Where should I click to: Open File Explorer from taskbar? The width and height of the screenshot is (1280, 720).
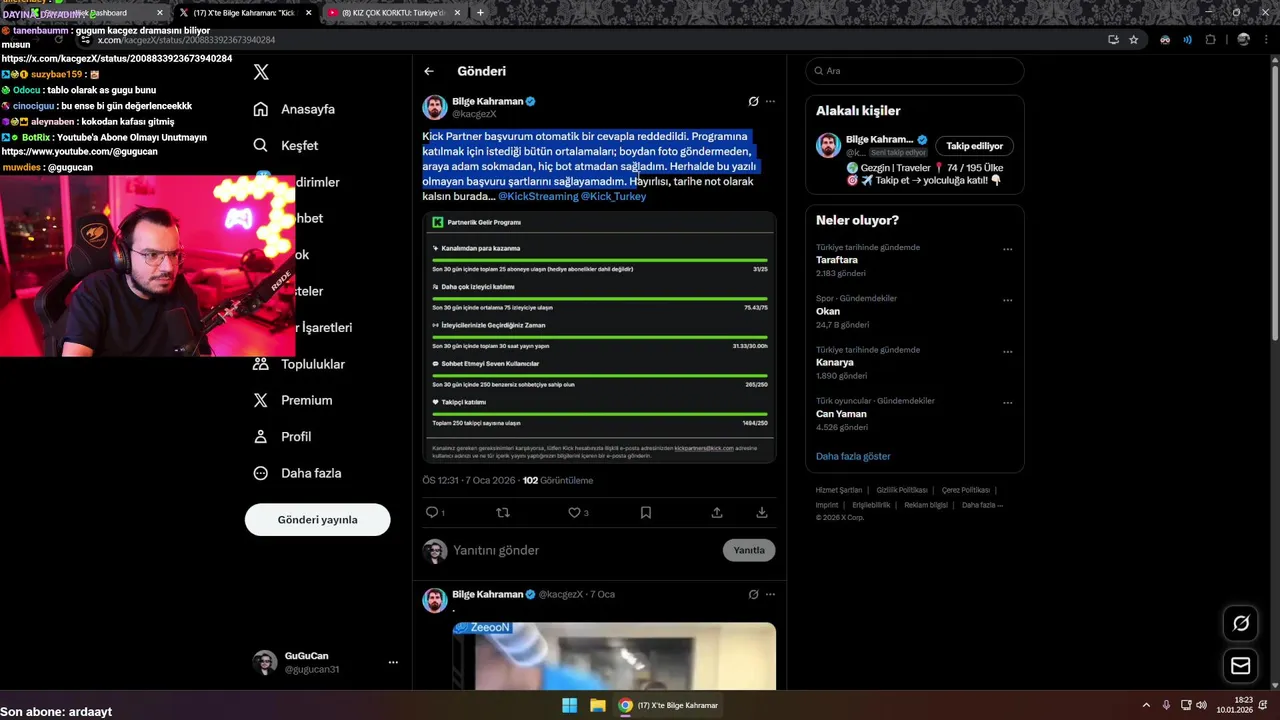(x=597, y=705)
